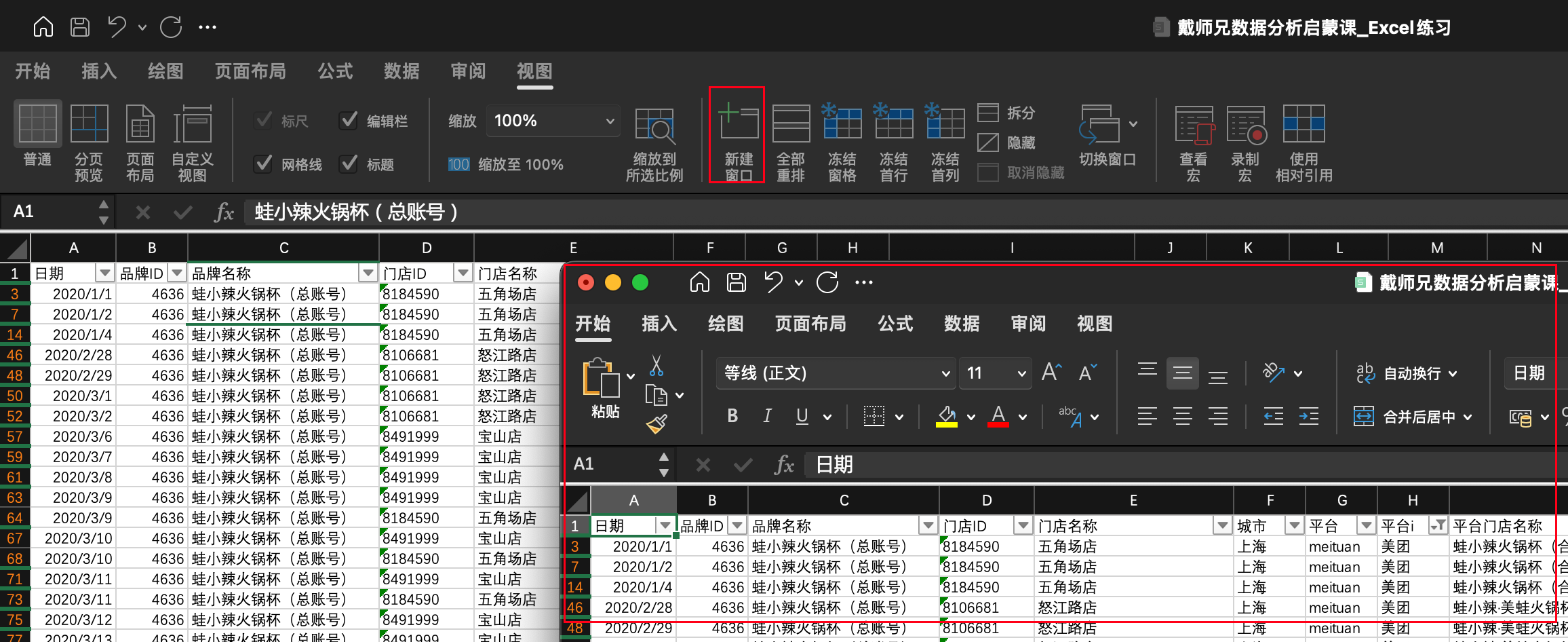Expand 自动换行 dropdown arrow

(1453, 373)
